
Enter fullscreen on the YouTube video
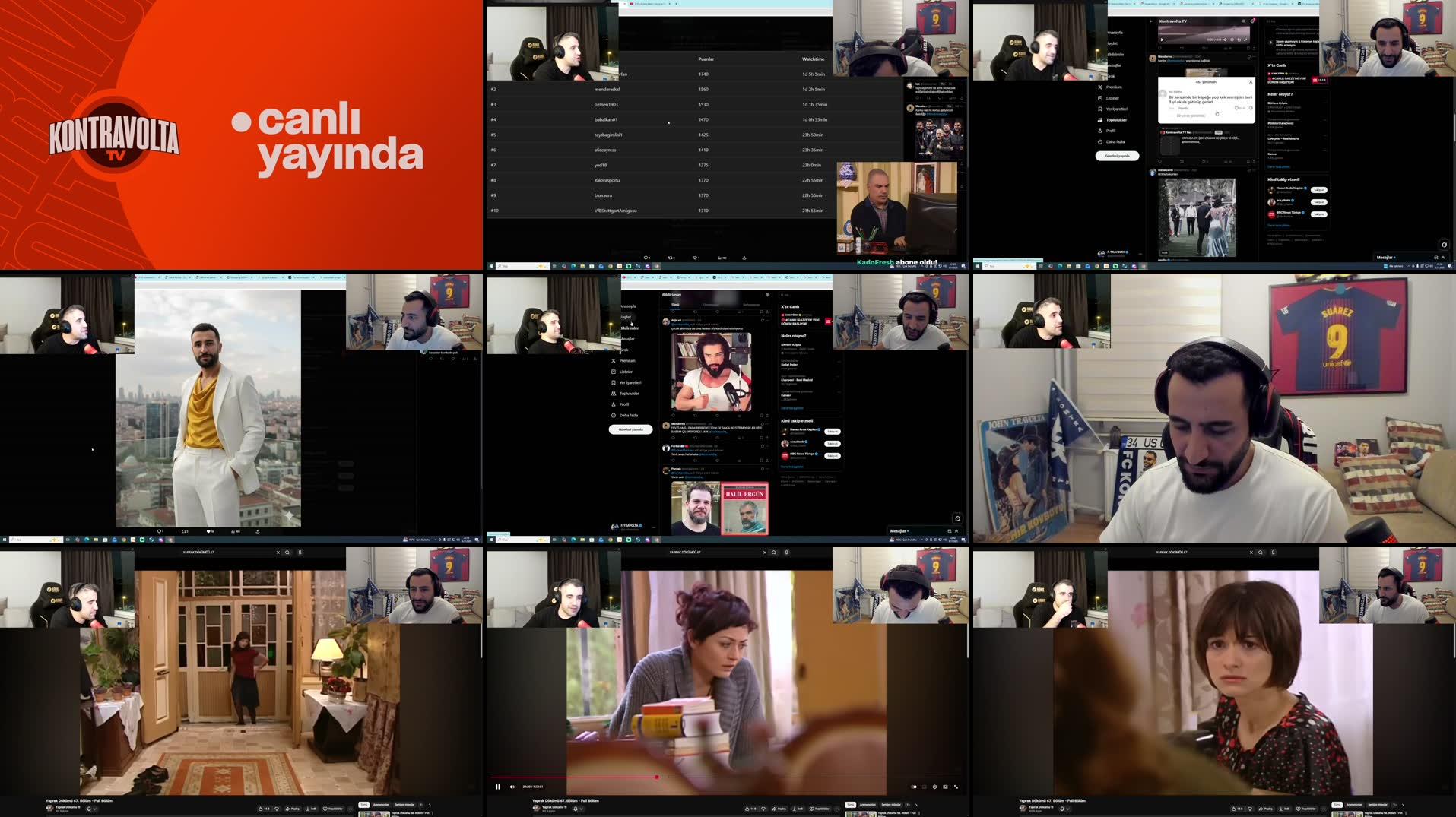tap(956, 786)
